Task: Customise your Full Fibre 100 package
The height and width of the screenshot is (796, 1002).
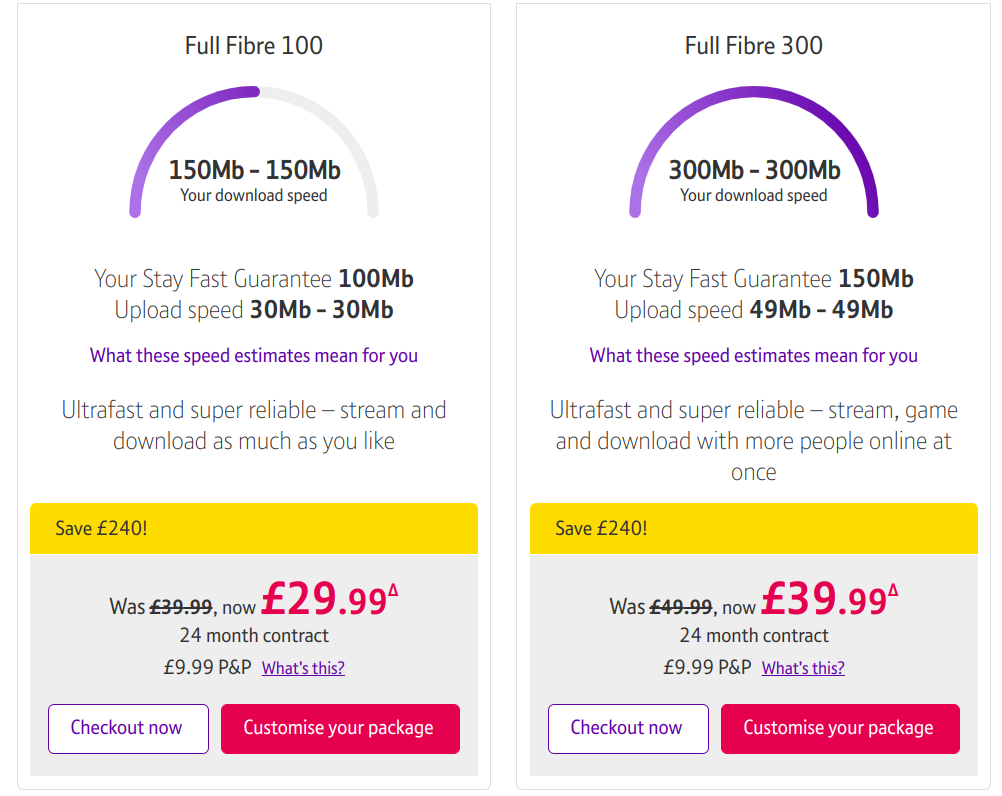Action: pos(340,728)
